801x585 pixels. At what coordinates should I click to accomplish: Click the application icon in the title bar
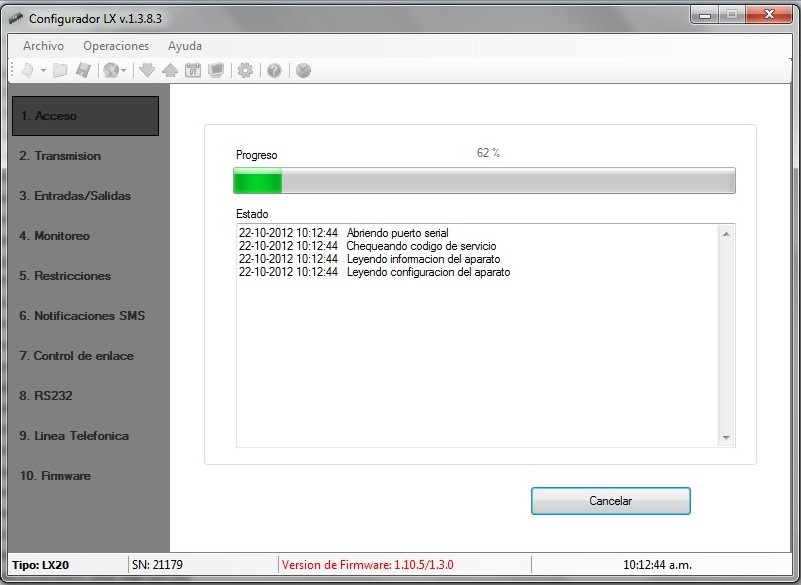(x=16, y=18)
